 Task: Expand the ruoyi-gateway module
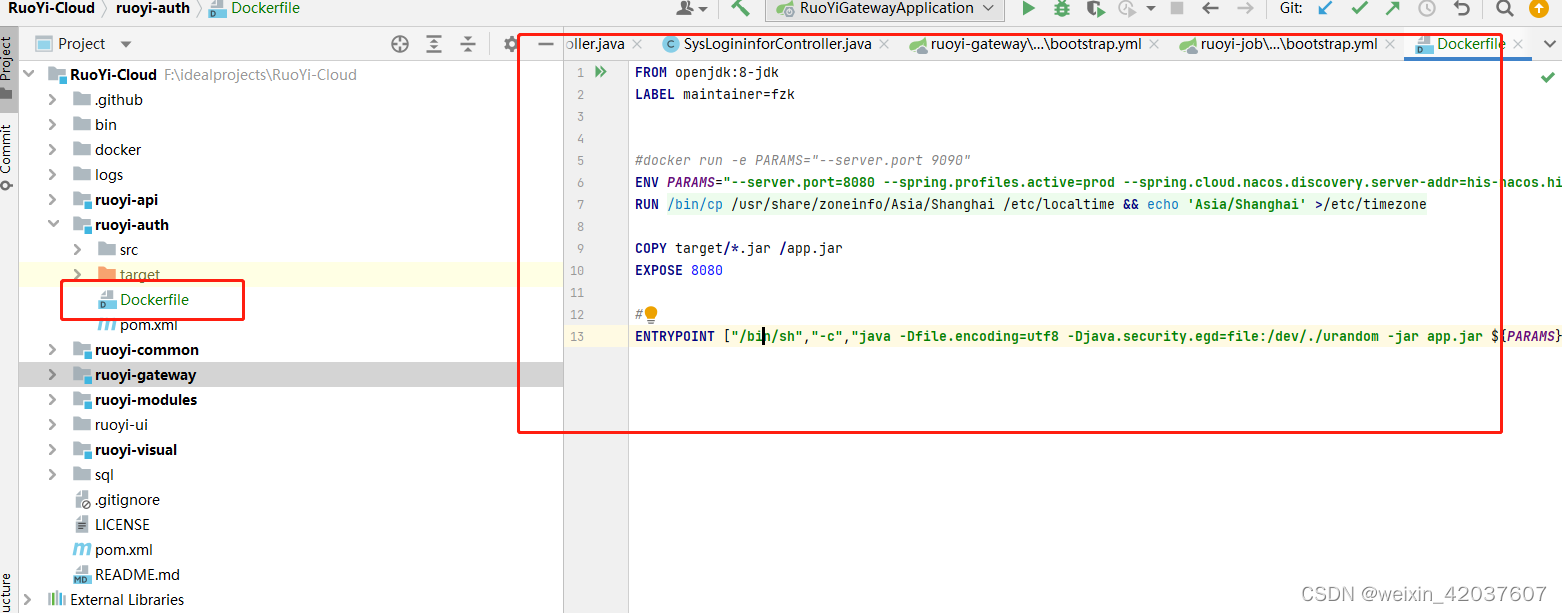point(53,375)
